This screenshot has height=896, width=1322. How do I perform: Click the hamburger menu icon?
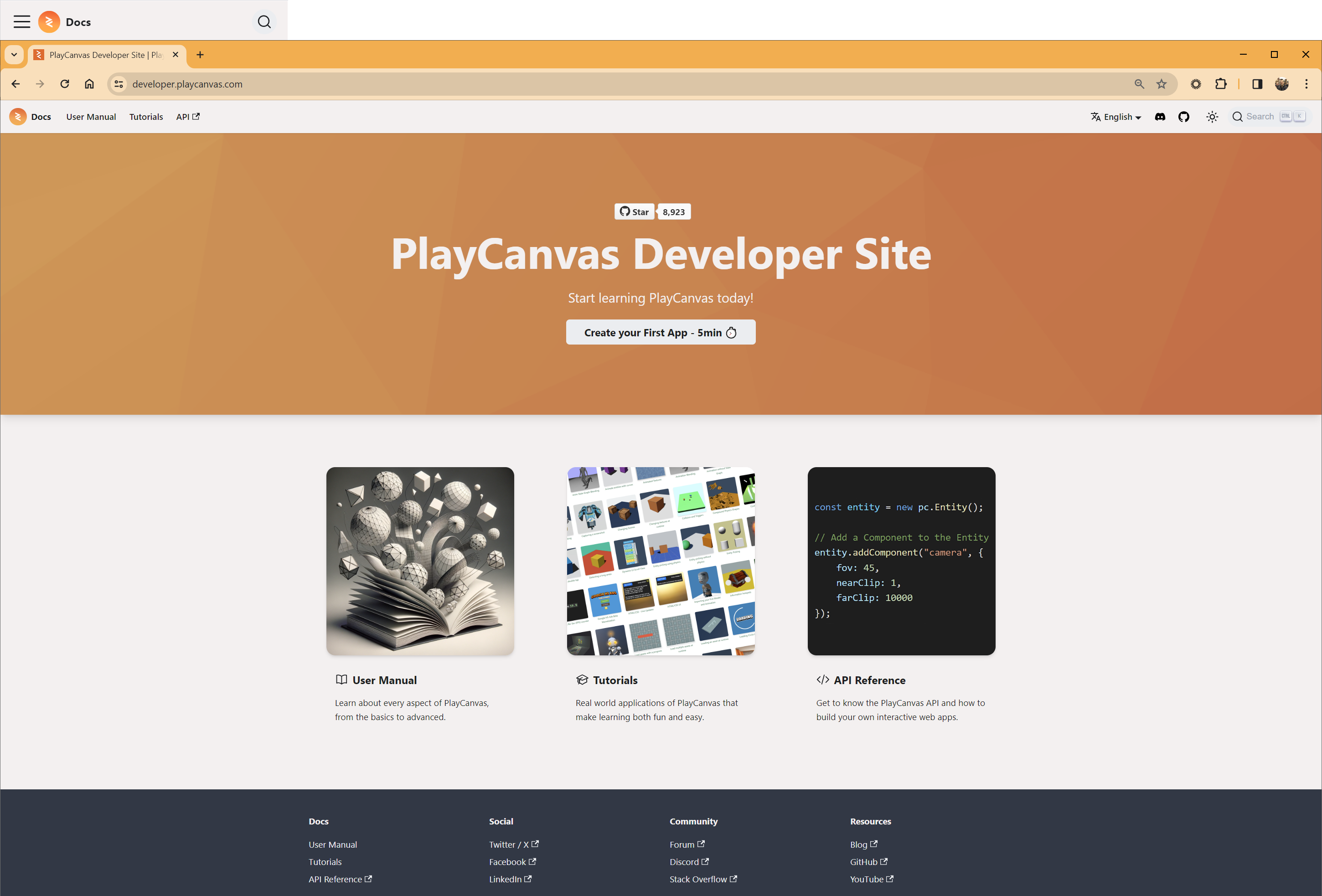[22, 20]
